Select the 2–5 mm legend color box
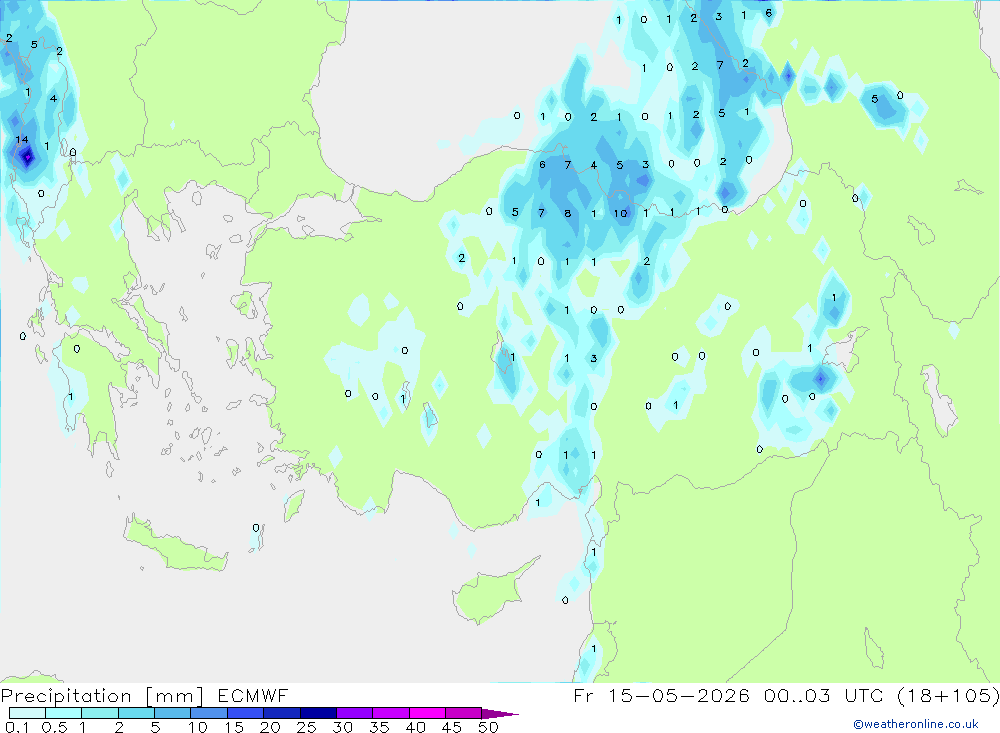The image size is (1000, 733). tap(136, 713)
